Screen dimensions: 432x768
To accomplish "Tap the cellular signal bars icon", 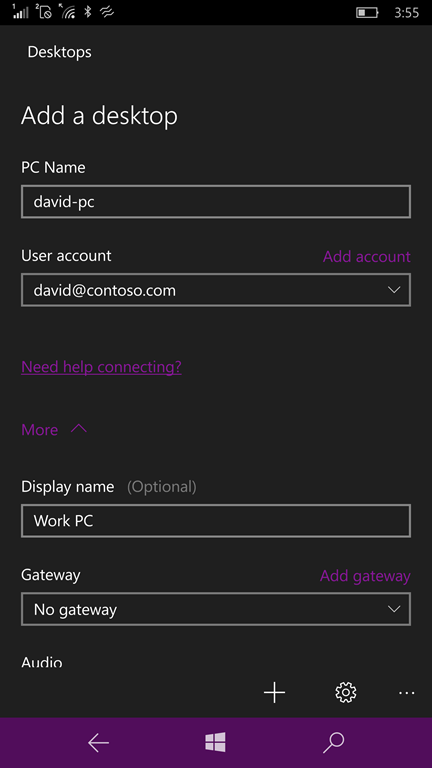I will pyautogui.click(x=21, y=11).
